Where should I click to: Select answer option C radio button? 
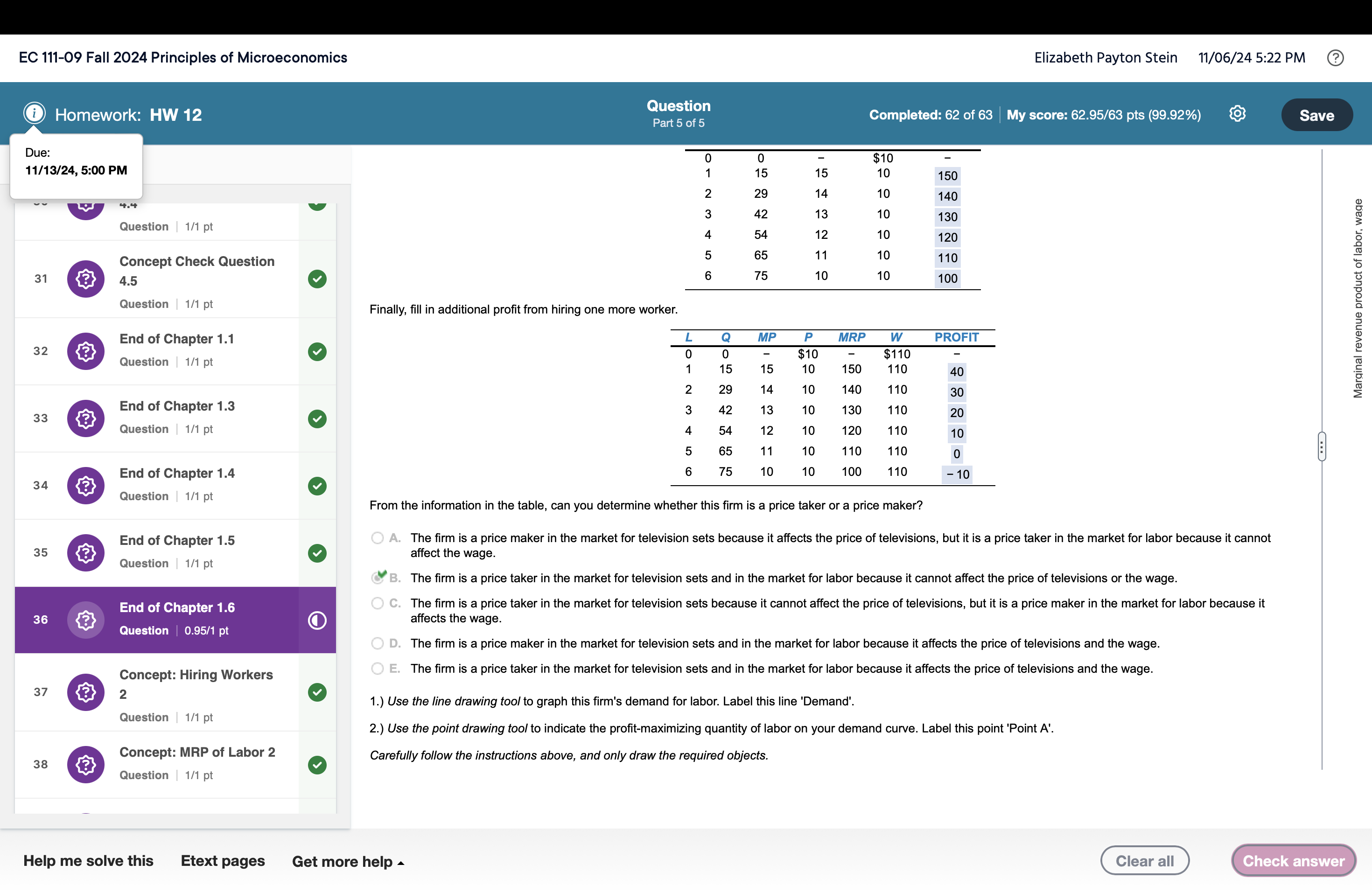378,603
